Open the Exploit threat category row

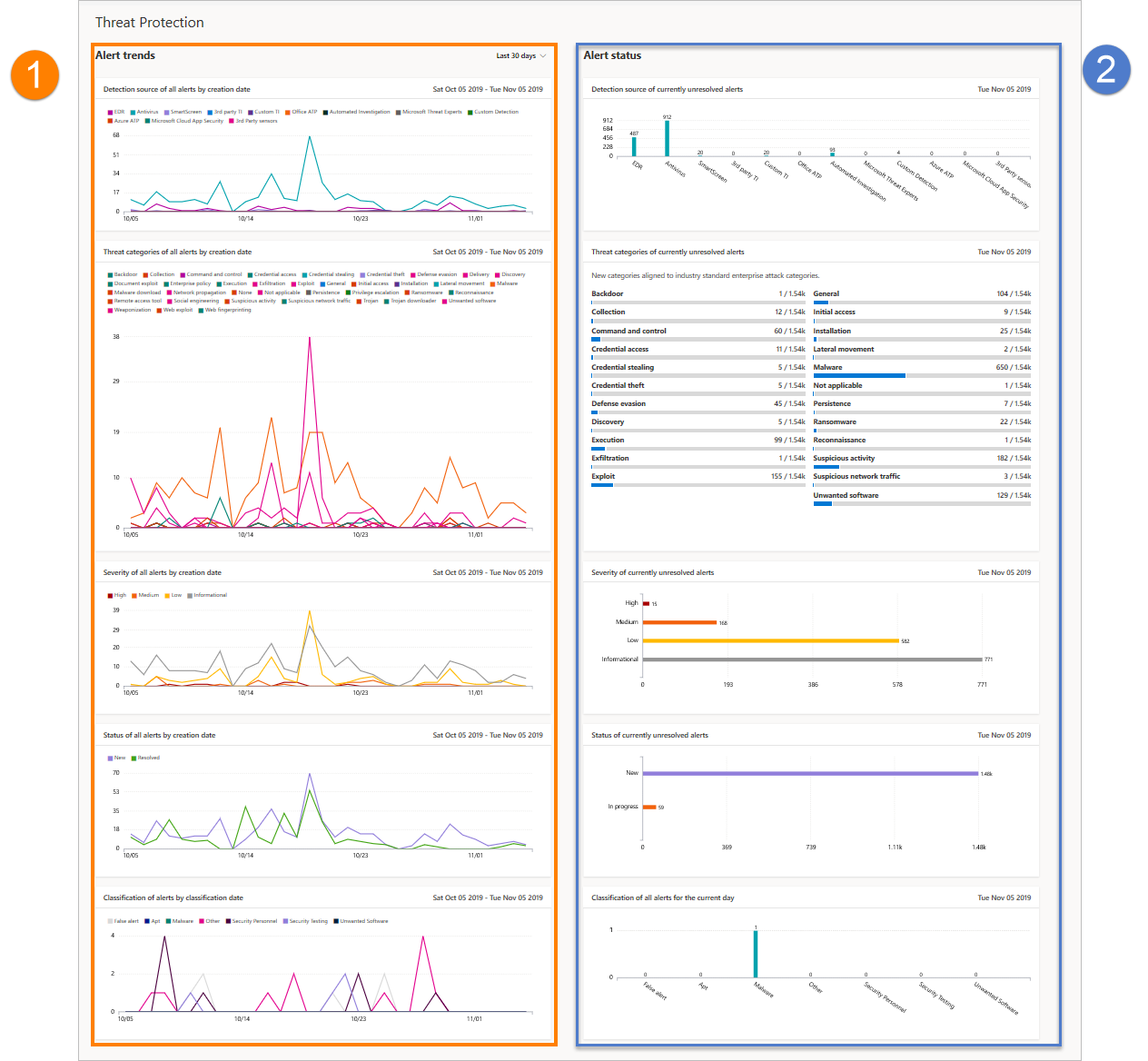698,477
